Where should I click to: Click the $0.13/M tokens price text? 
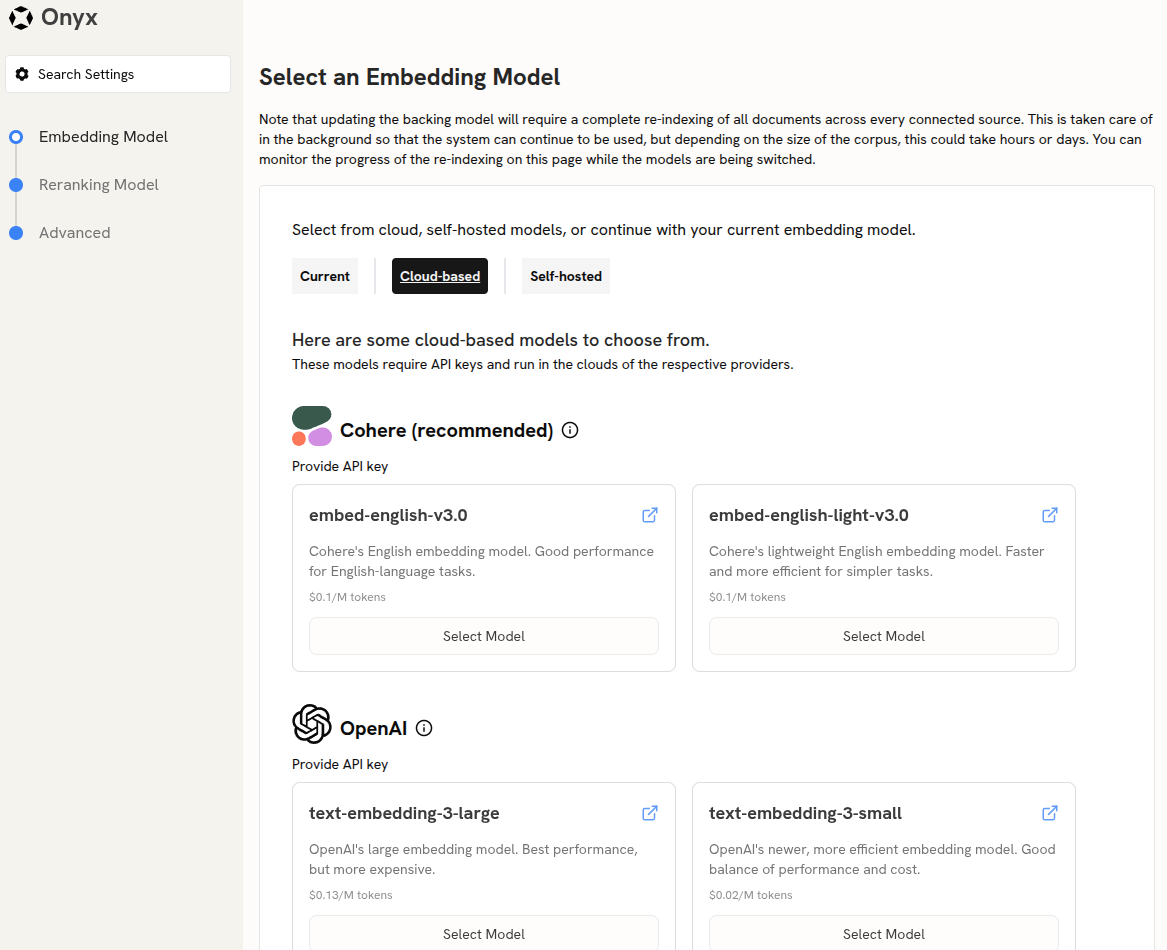pyautogui.click(x=351, y=895)
